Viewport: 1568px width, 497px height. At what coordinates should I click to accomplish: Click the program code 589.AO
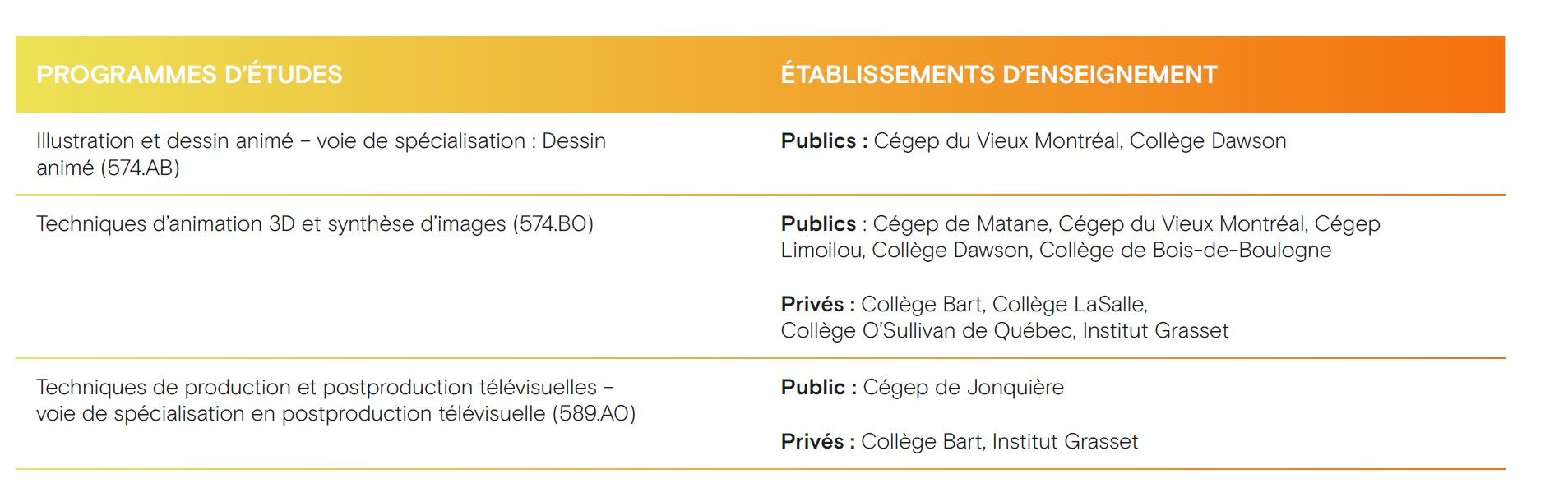coord(594,414)
